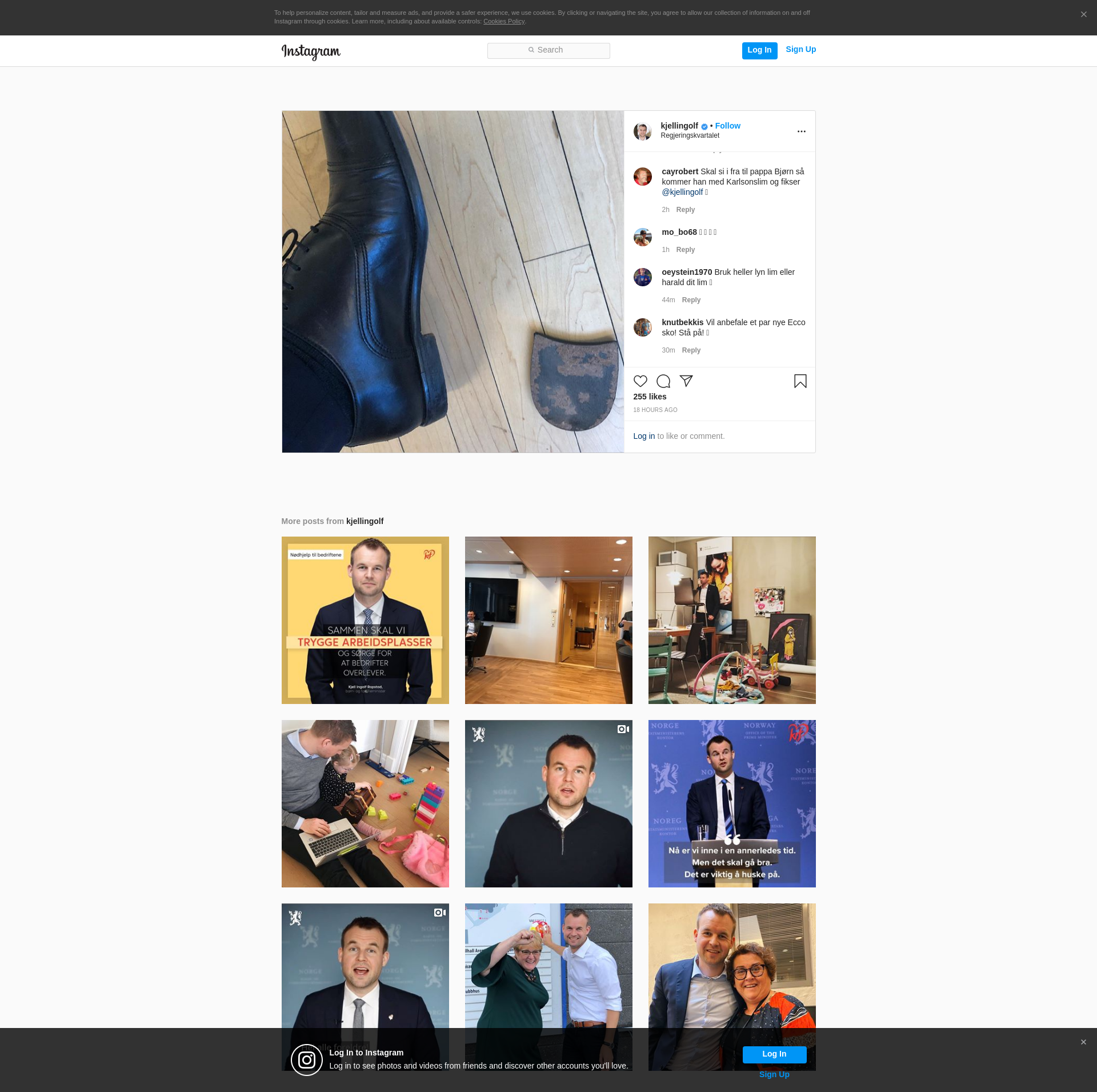Viewport: 1097px width, 1092px height.
Task: Click the search magnifier icon
Action: (531, 50)
